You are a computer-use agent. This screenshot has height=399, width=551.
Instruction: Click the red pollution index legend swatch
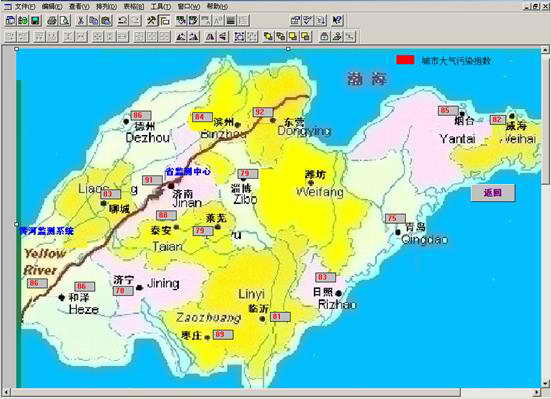pyautogui.click(x=405, y=60)
